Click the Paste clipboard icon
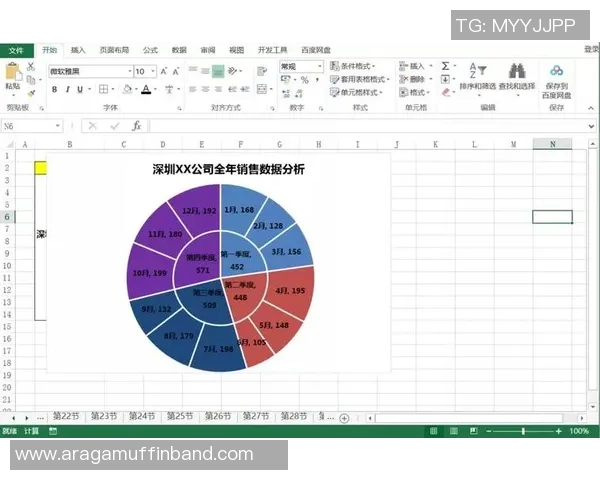This screenshot has height=480, width=600. click(13, 72)
